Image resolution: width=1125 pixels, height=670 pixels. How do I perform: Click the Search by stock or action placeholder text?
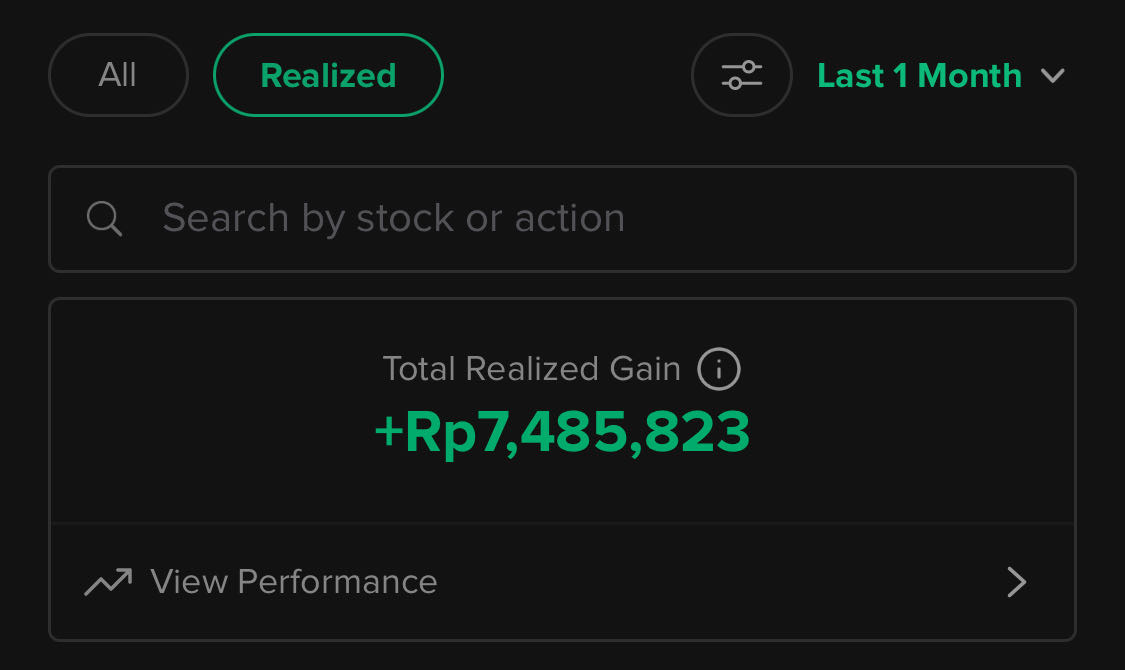coord(393,218)
